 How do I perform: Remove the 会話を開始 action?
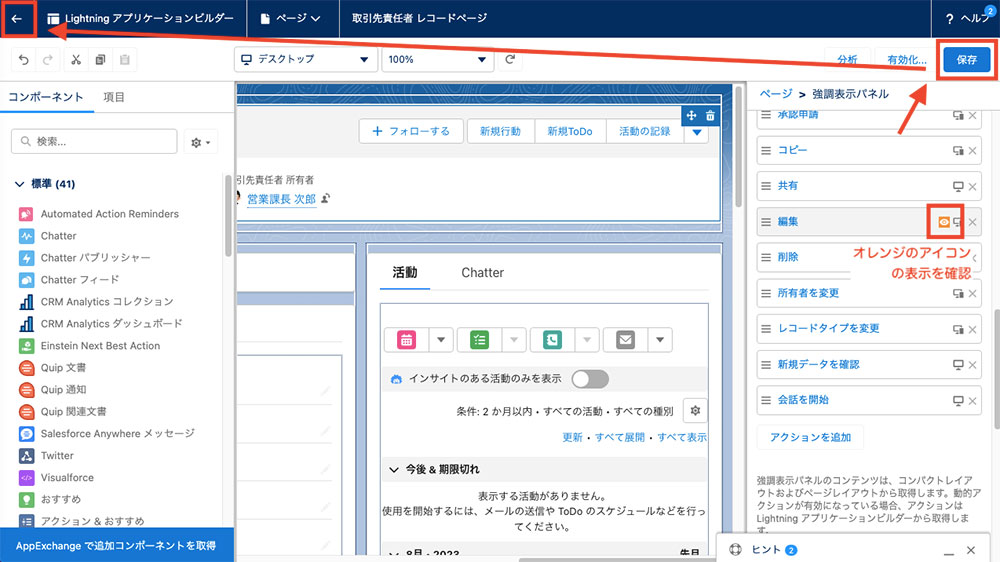[973, 401]
